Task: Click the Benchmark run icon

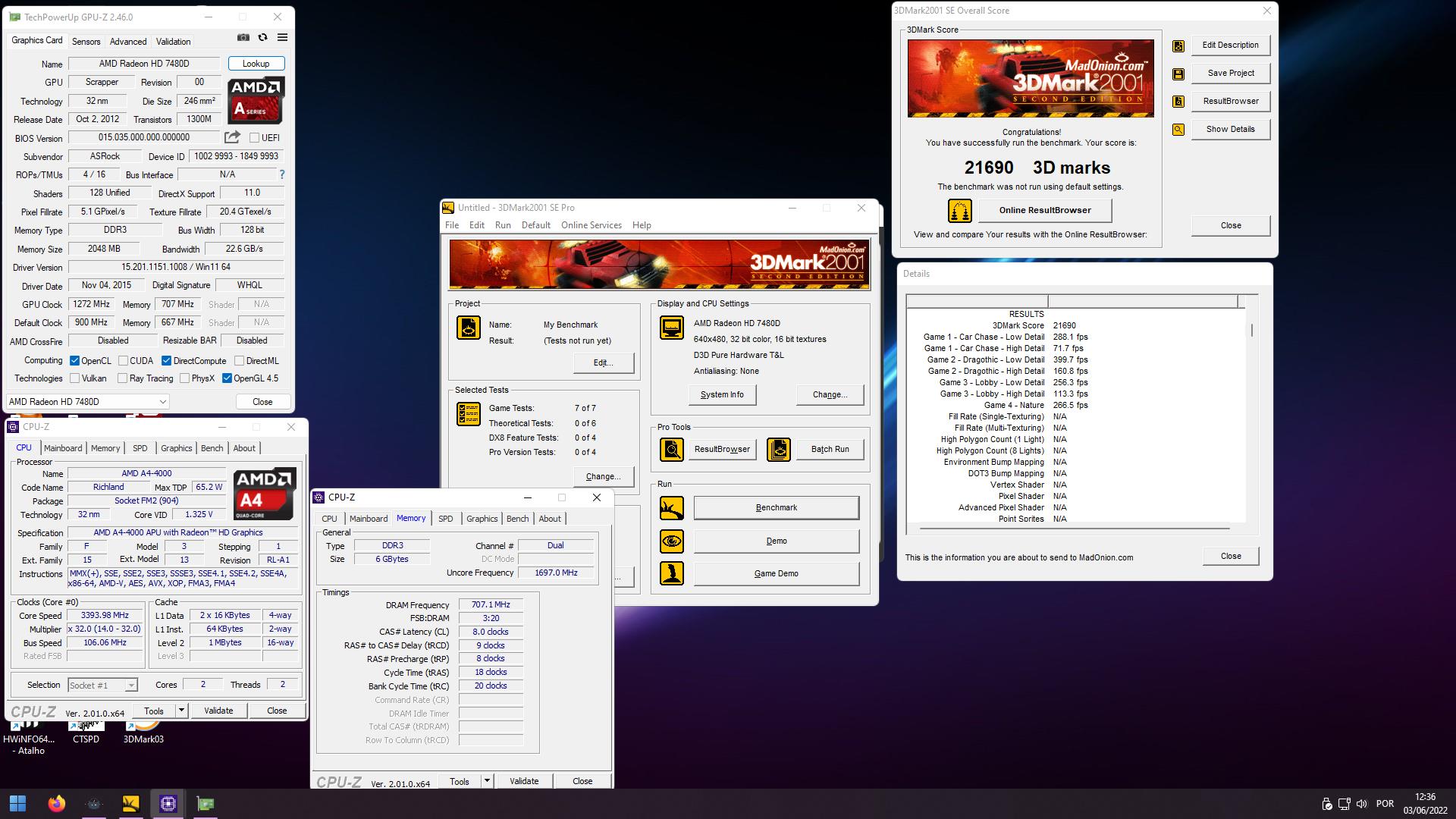Action: [672, 508]
